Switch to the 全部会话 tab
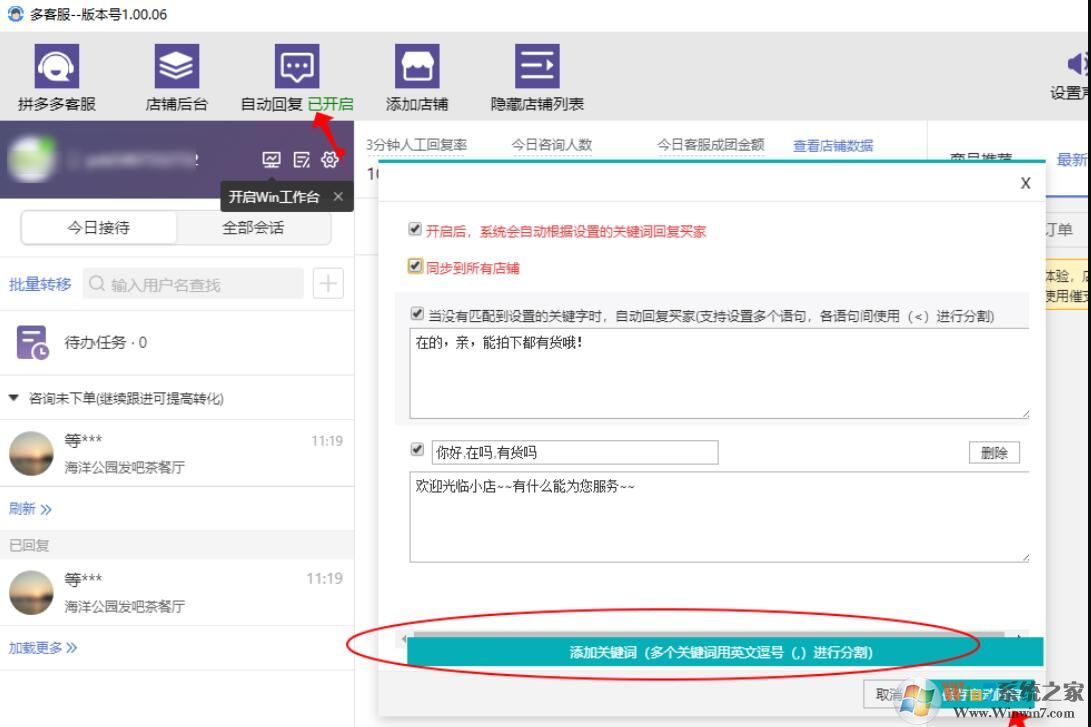This screenshot has width=1091, height=727. [x=254, y=227]
